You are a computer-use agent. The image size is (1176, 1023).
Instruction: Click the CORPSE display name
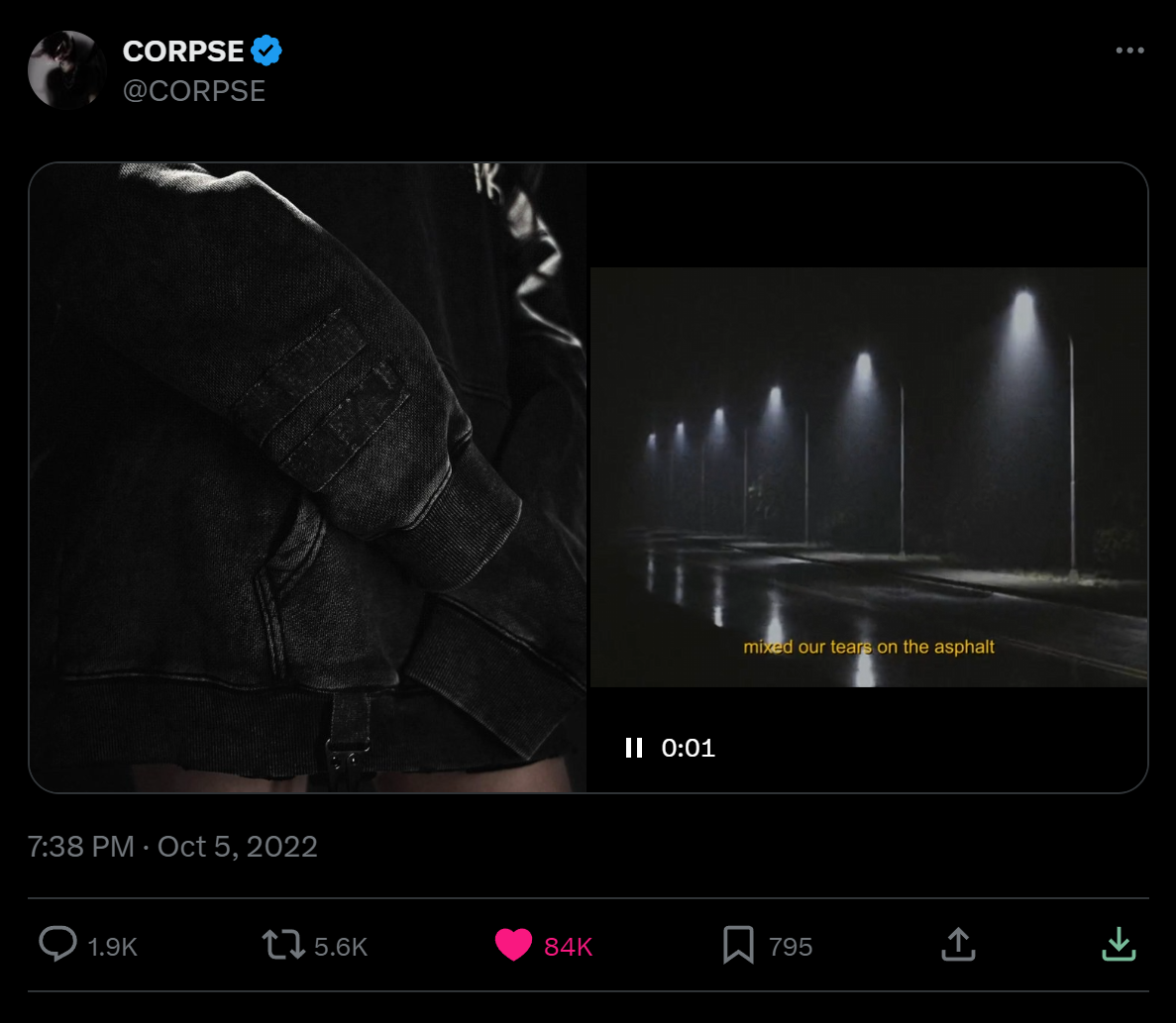click(x=183, y=51)
